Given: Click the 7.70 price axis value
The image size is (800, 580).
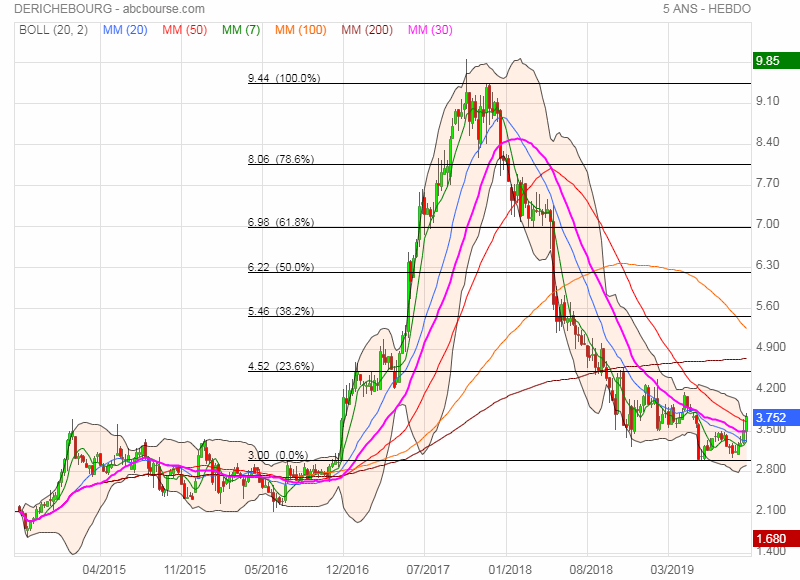Looking at the screenshot, I should (768, 183).
